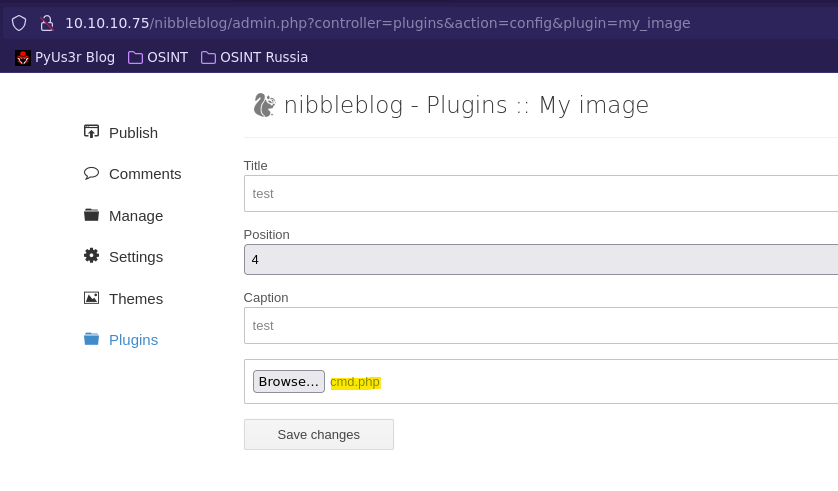Click the Manage folder icon
The height and width of the screenshot is (491, 838).
91,215
